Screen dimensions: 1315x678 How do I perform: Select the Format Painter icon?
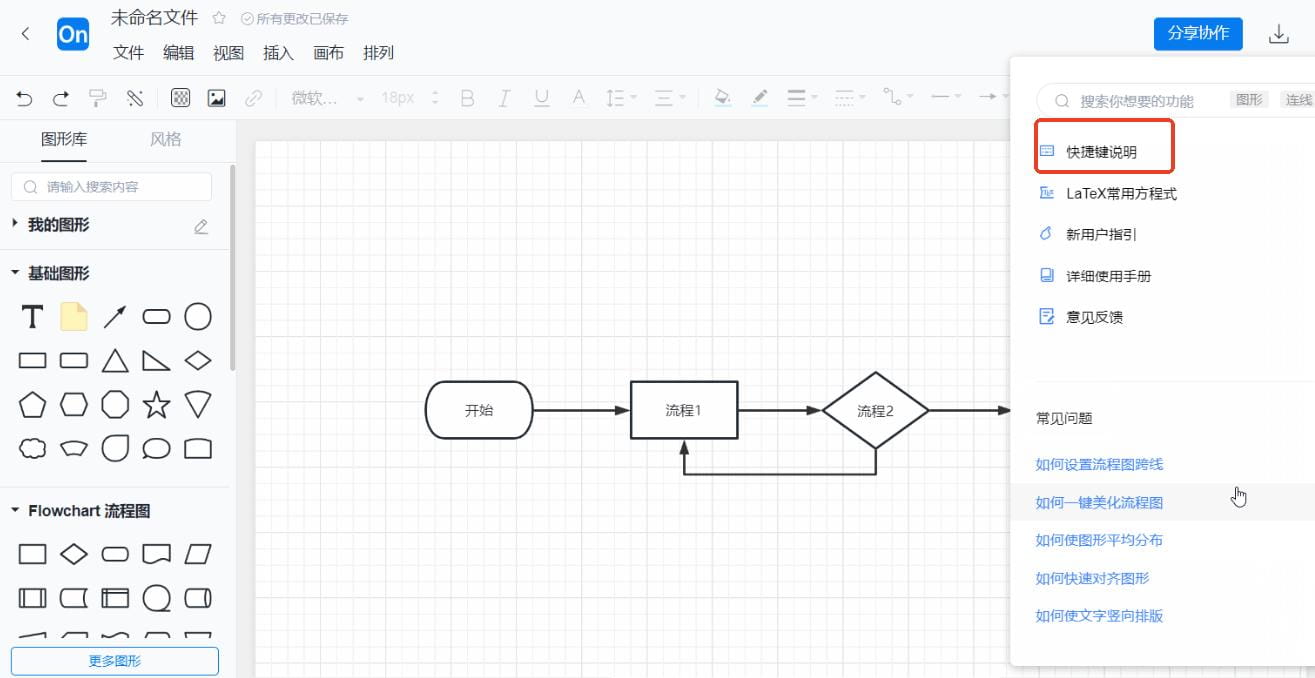pyautogui.click(x=97, y=98)
